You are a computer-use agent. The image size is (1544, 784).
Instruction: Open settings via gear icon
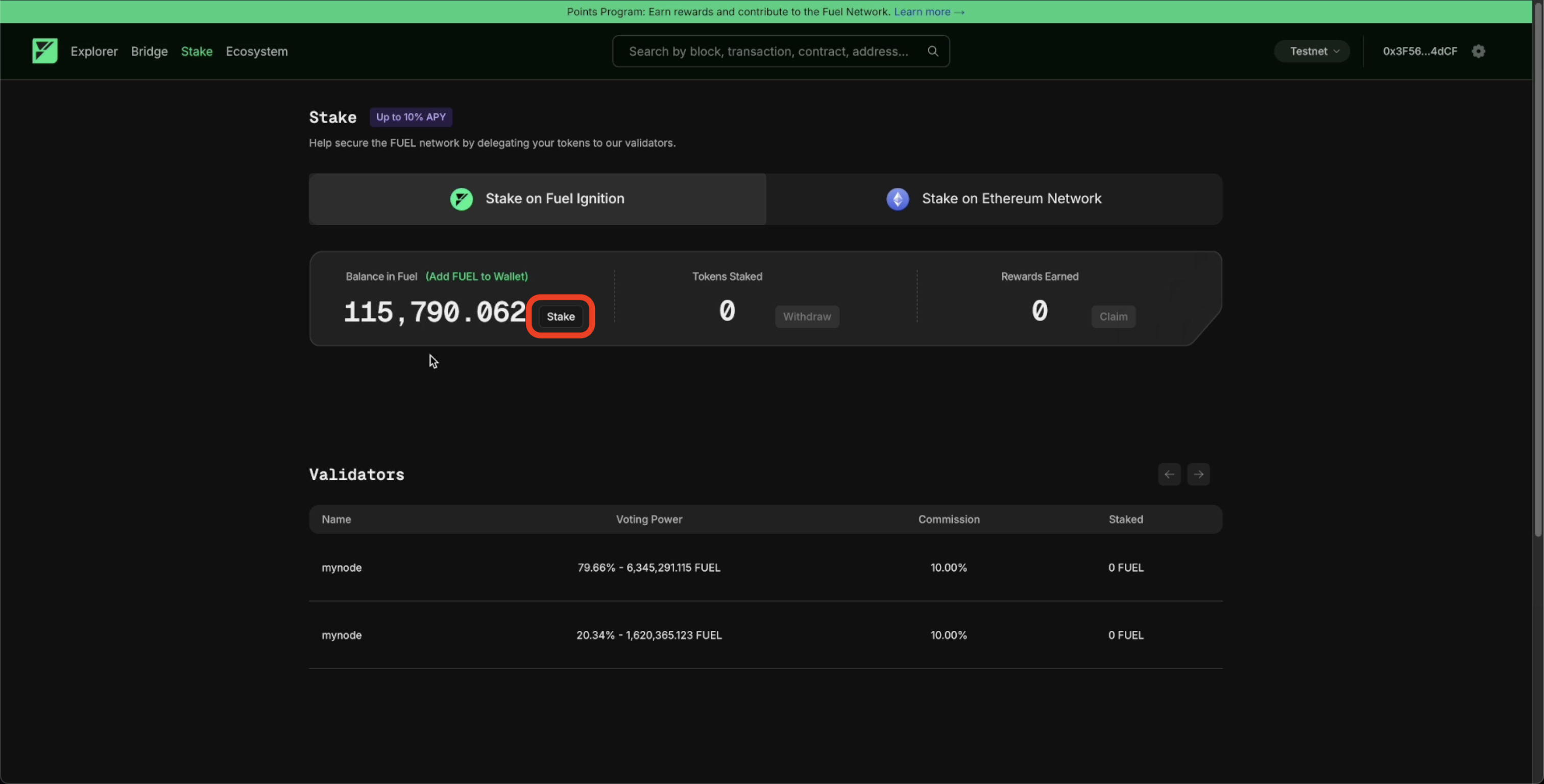pyautogui.click(x=1478, y=51)
